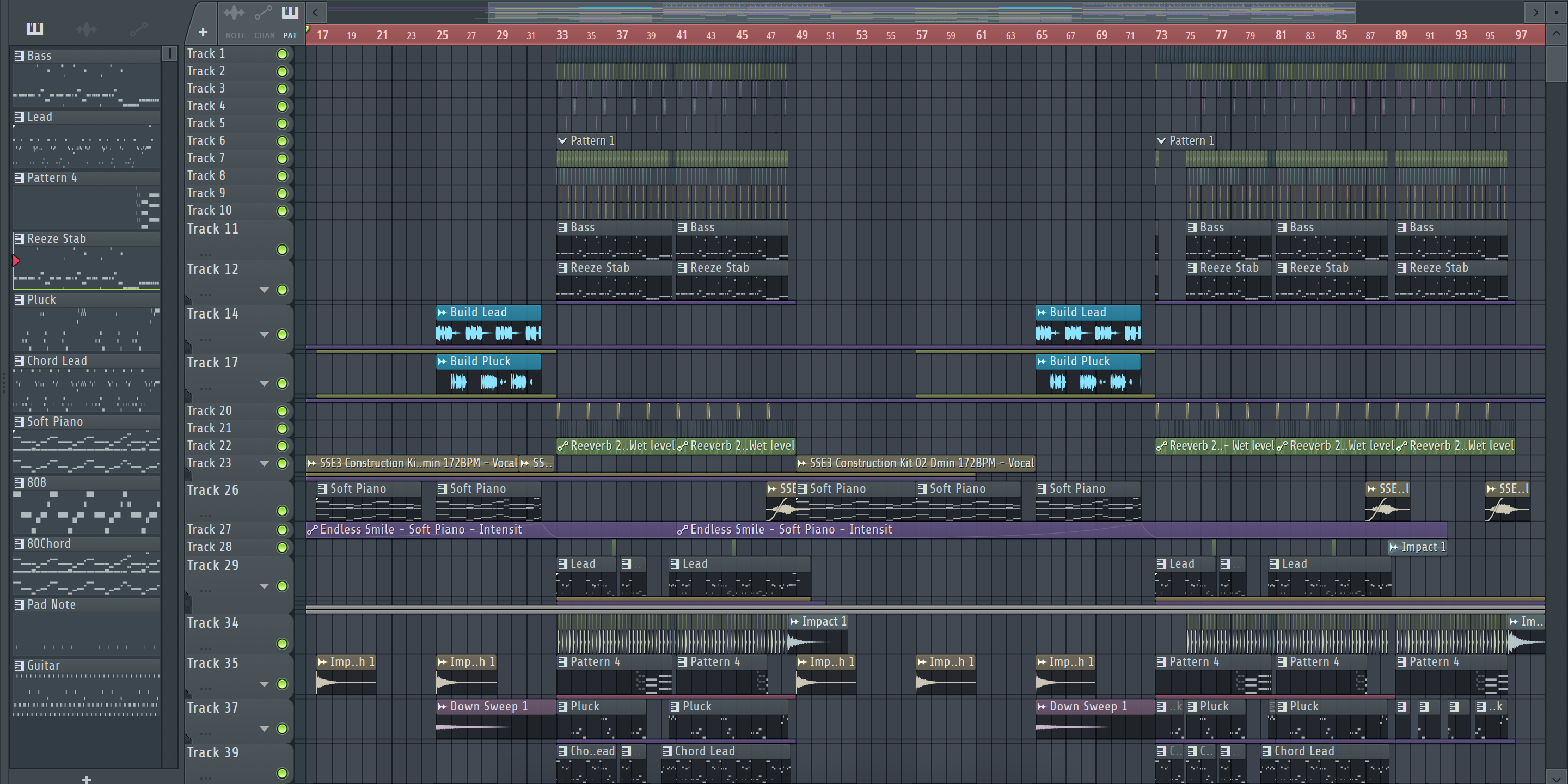Mute Track 34 with its green LED
The image size is (1568, 784).
[x=282, y=644]
